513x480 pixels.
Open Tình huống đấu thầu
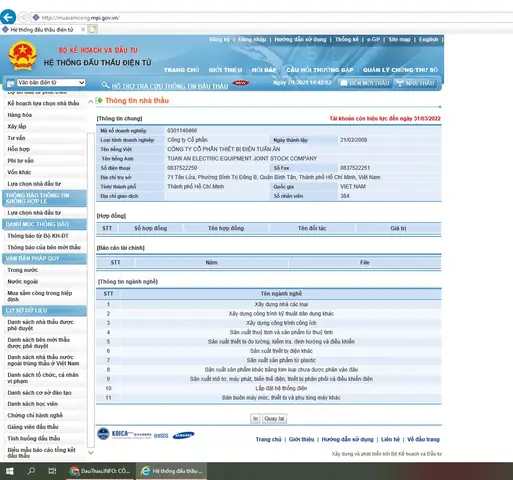[34, 438]
